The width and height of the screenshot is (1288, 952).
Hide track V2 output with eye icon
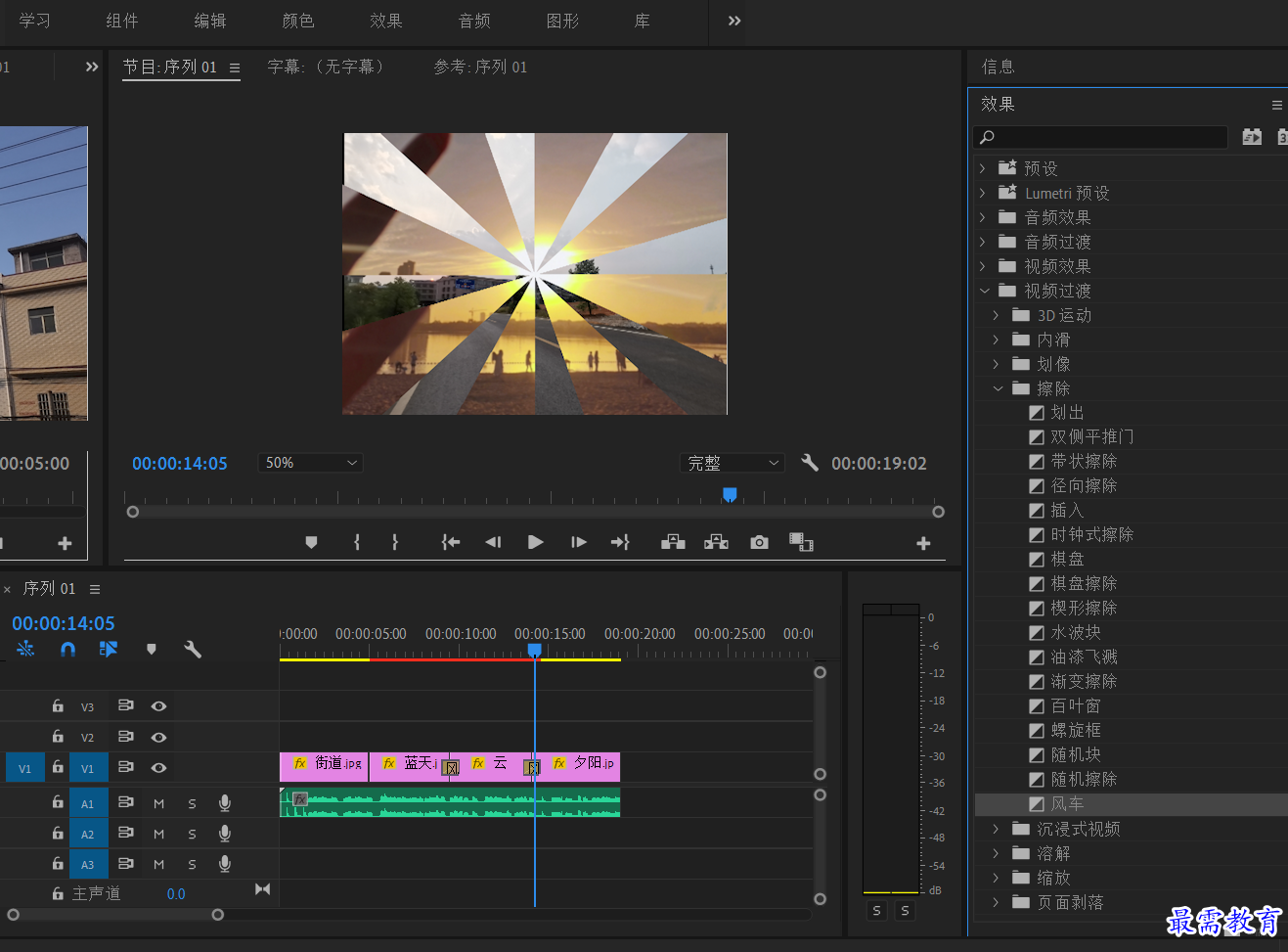[158, 737]
